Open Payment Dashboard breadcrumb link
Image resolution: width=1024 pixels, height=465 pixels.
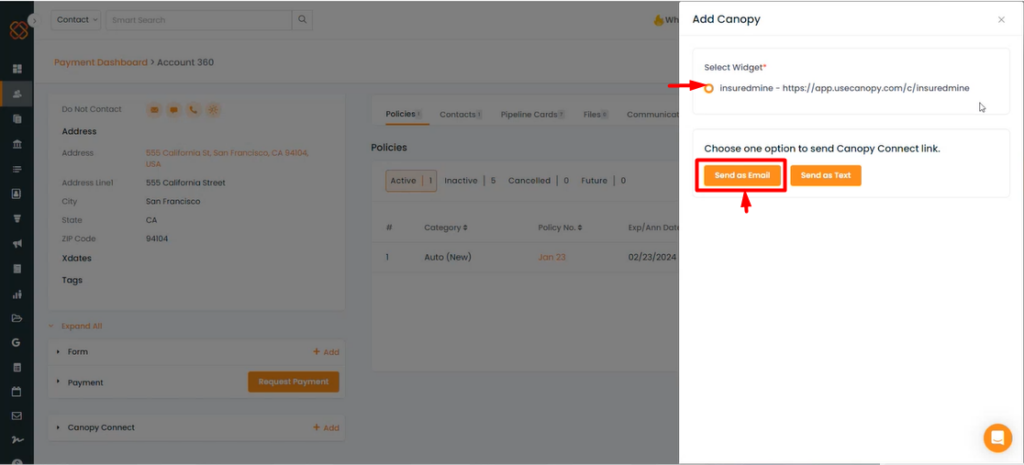click(x=101, y=62)
